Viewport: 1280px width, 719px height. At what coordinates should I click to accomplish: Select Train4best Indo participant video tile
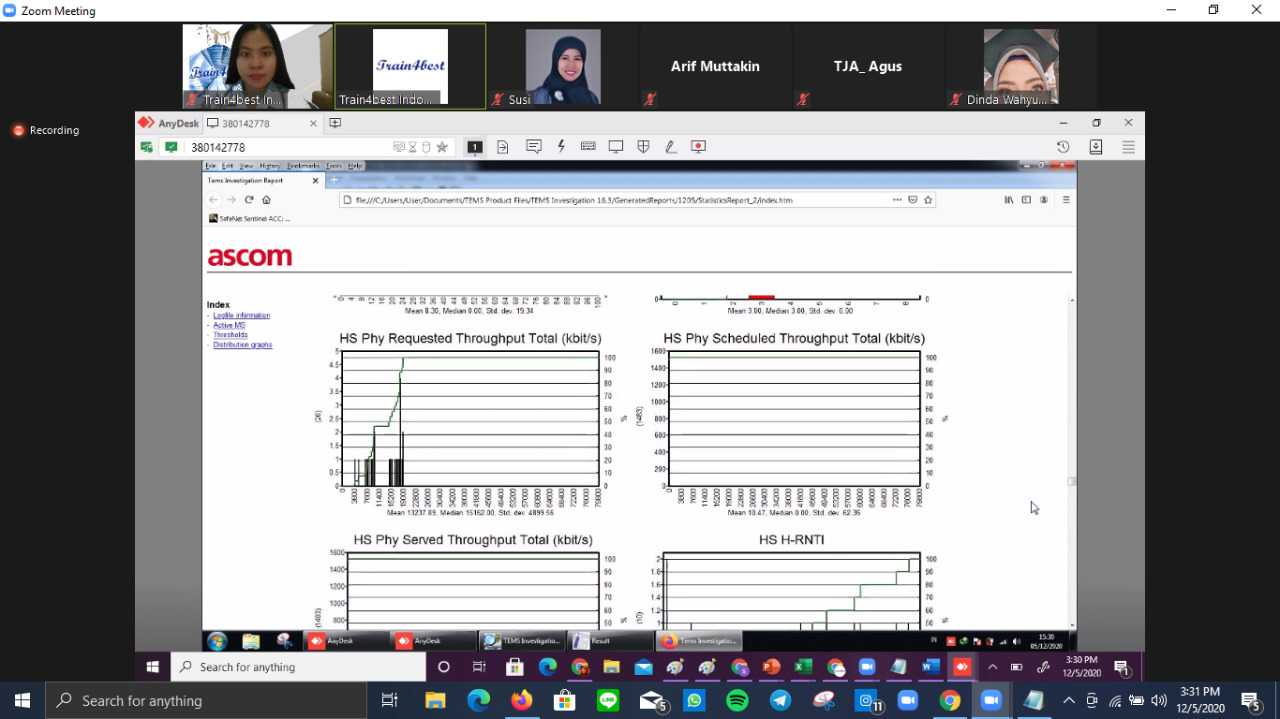pyautogui.click(x=410, y=66)
